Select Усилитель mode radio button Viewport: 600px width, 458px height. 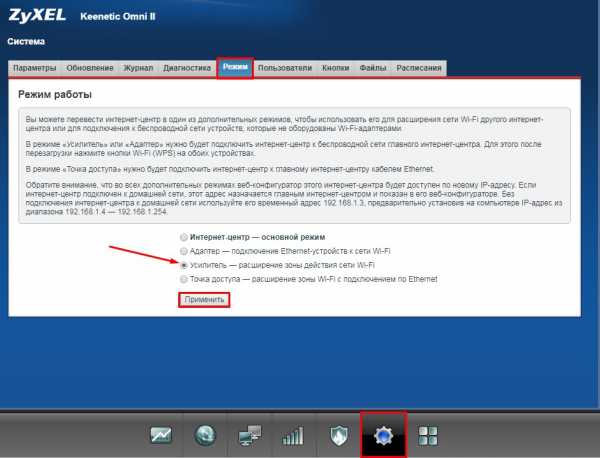[184, 265]
